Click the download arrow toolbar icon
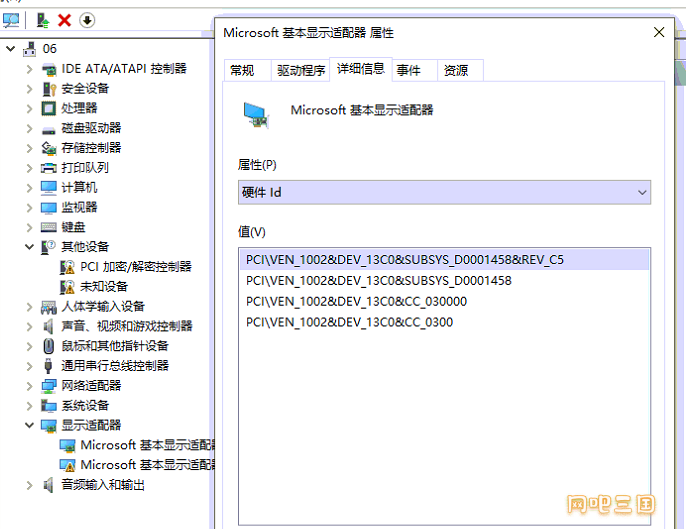 coord(87,20)
